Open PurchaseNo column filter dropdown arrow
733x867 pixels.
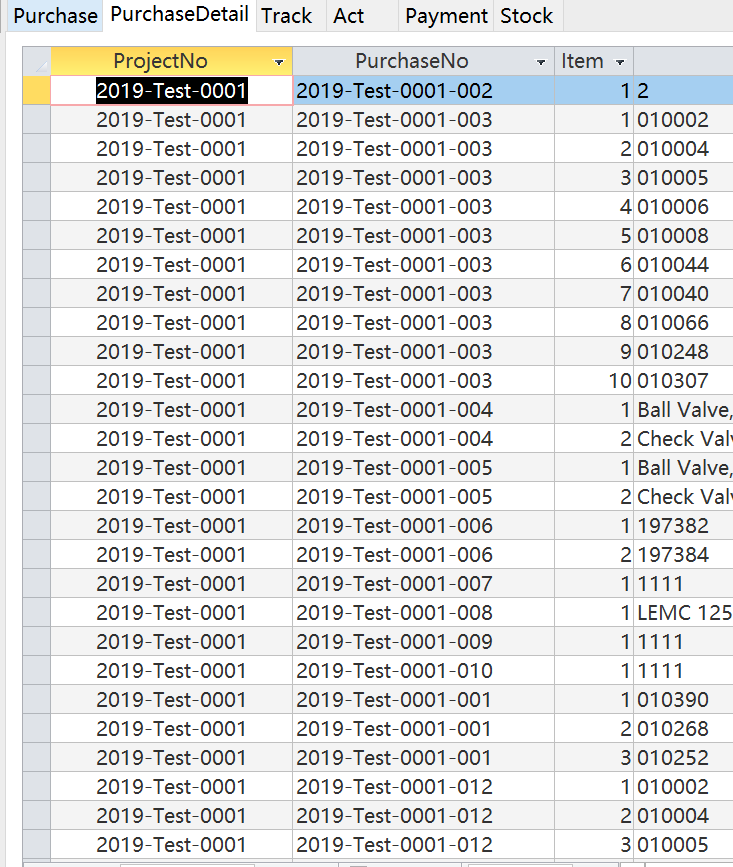pyautogui.click(x=541, y=62)
